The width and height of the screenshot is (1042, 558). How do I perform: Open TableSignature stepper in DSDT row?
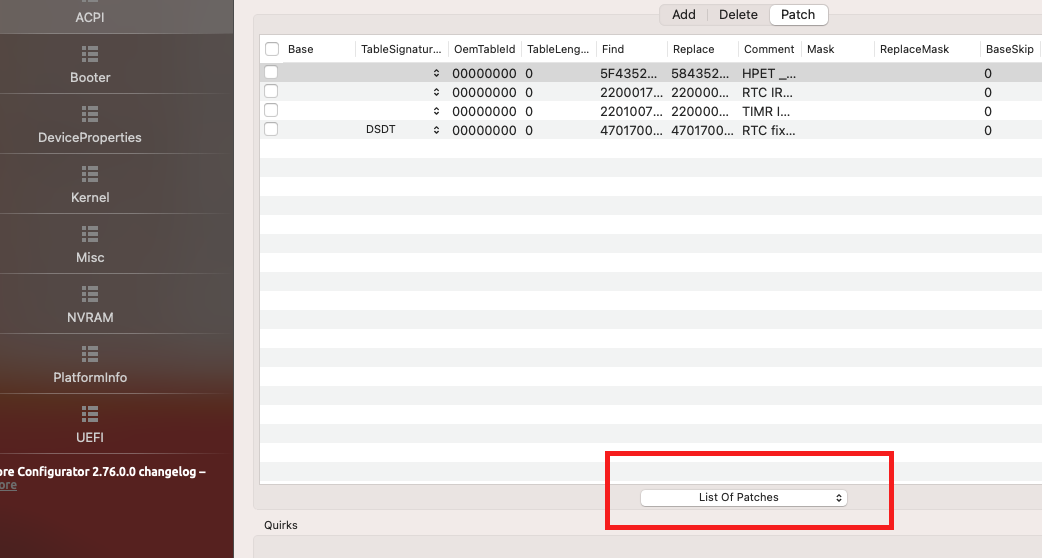pyautogui.click(x=436, y=130)
